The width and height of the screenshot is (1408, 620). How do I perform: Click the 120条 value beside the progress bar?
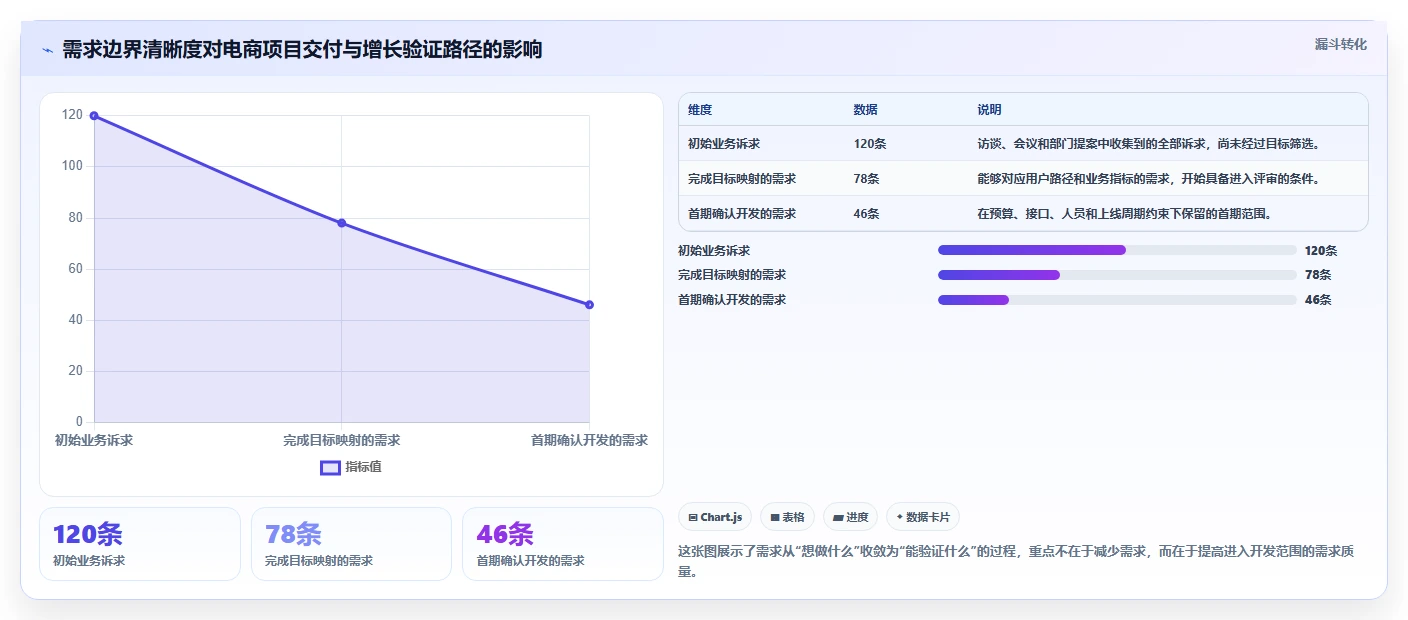tap(1321, 251)
